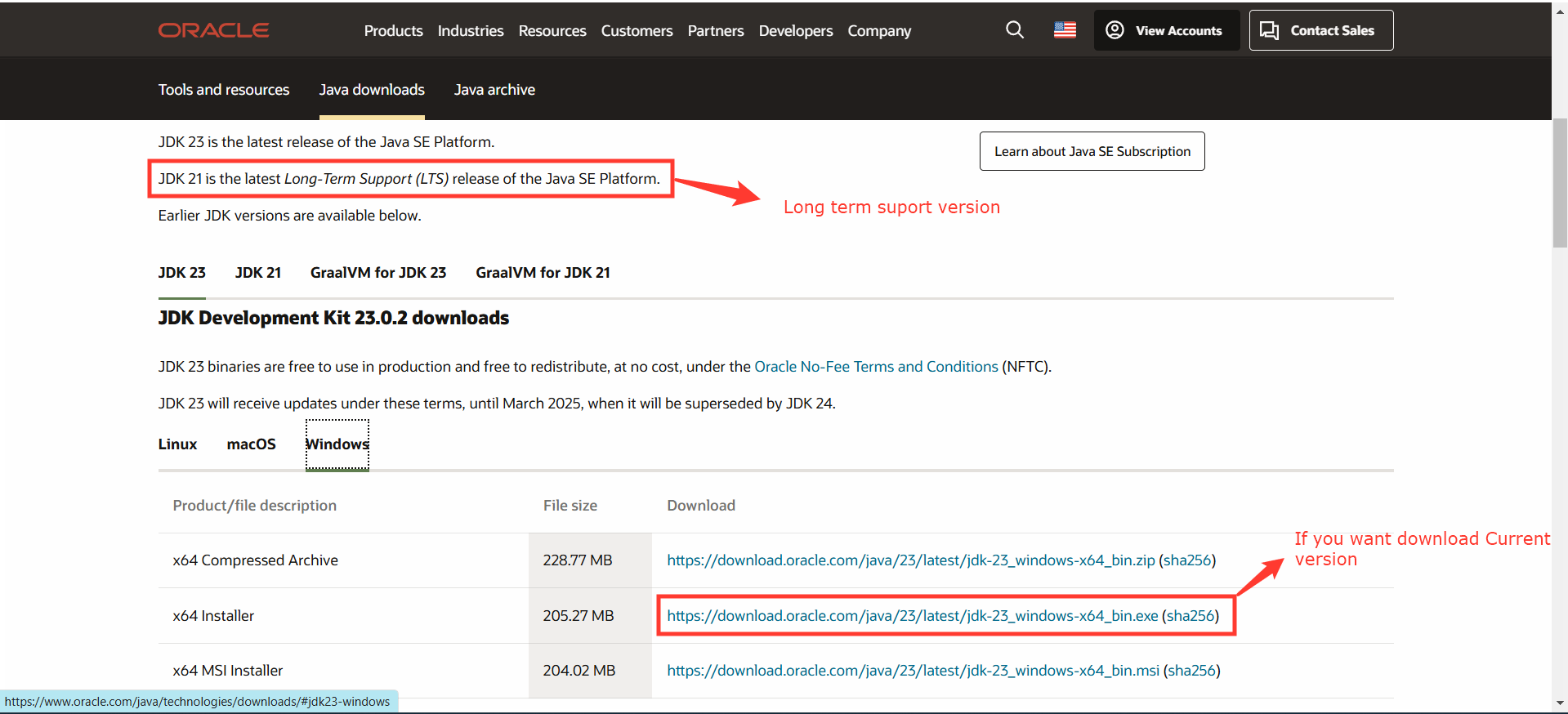Open Customers menu
Viewport: 1568px width, 714px height.
[x=637, y=31]
